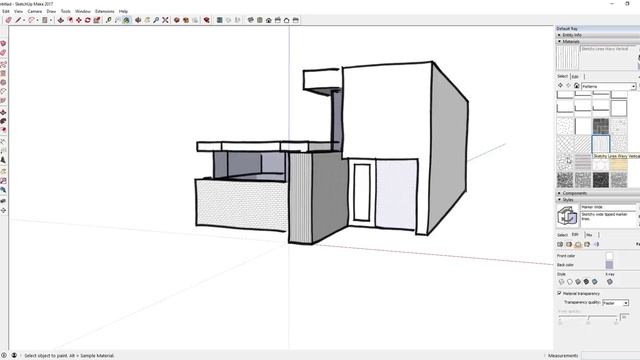Select the Paint Bucket tool
The height and width of the screenshot is (360, 640).
(127, 20)
